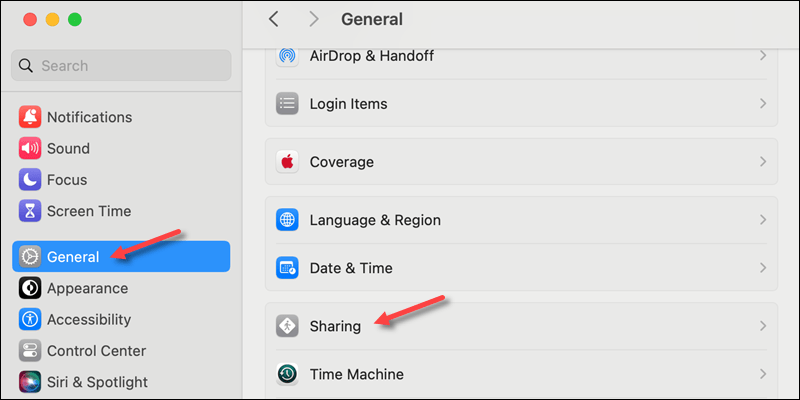Click the Screen Time hourglass icon

click(30, 211)
